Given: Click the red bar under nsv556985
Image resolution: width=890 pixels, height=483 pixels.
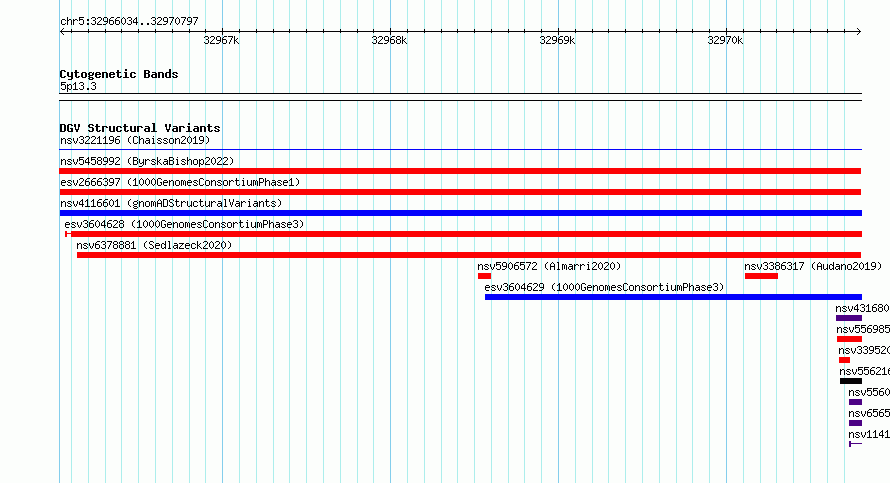Looking at the screenshot, I should tap(849, 339).
